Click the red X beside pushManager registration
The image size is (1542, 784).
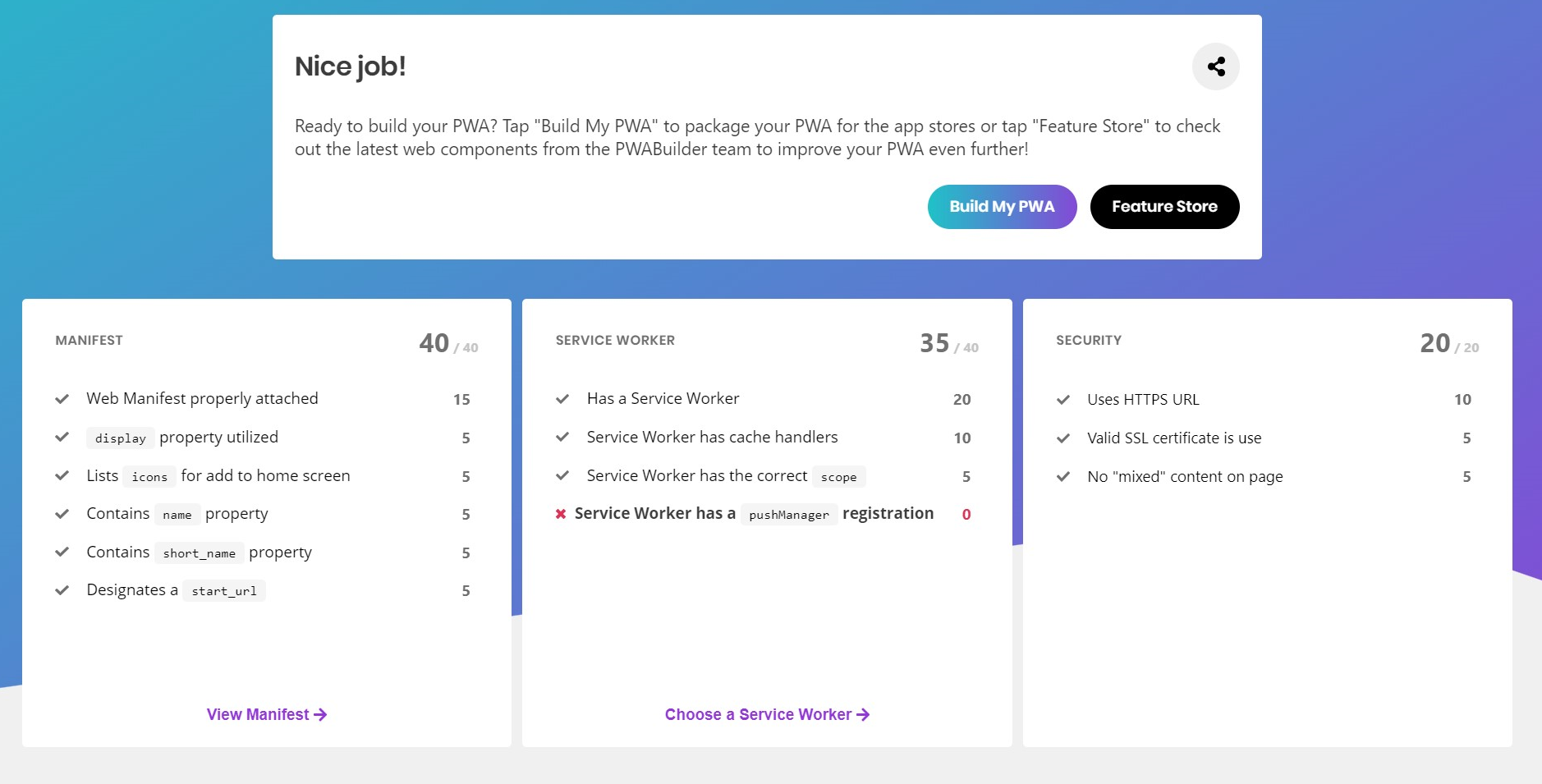(561, 513)
